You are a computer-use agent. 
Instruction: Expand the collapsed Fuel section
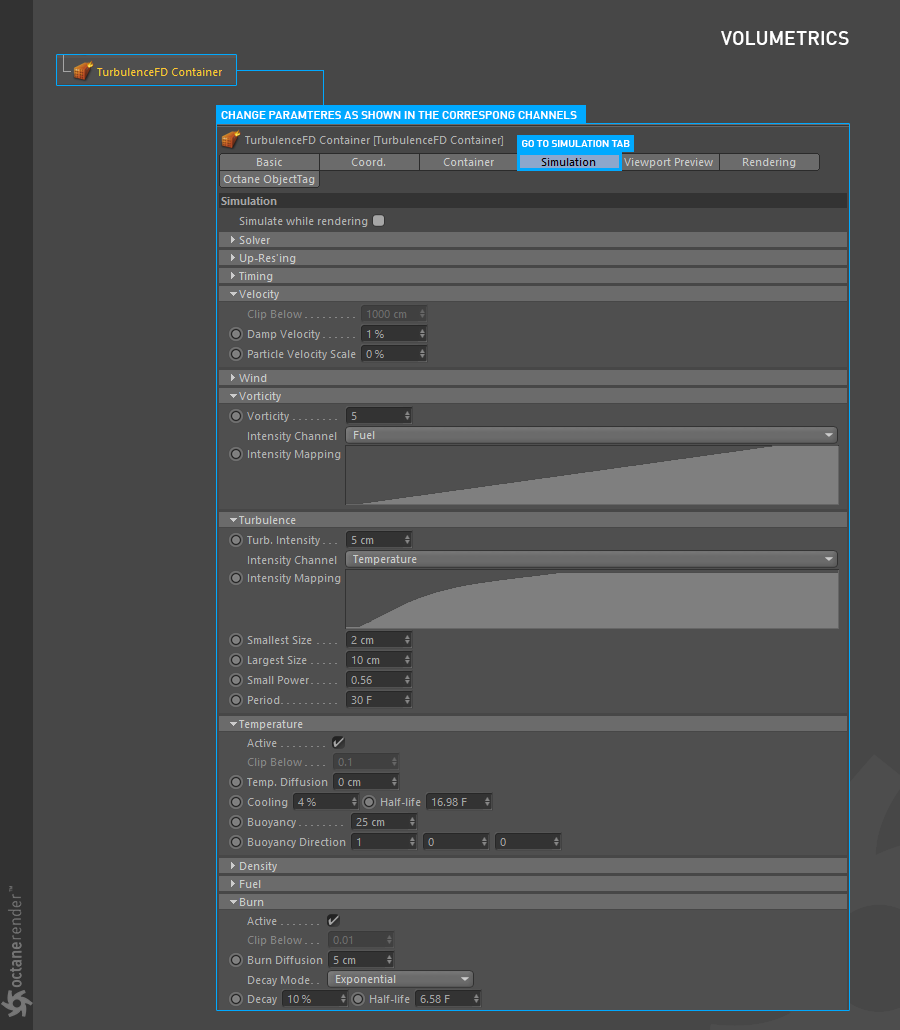(x=533, y=884)
